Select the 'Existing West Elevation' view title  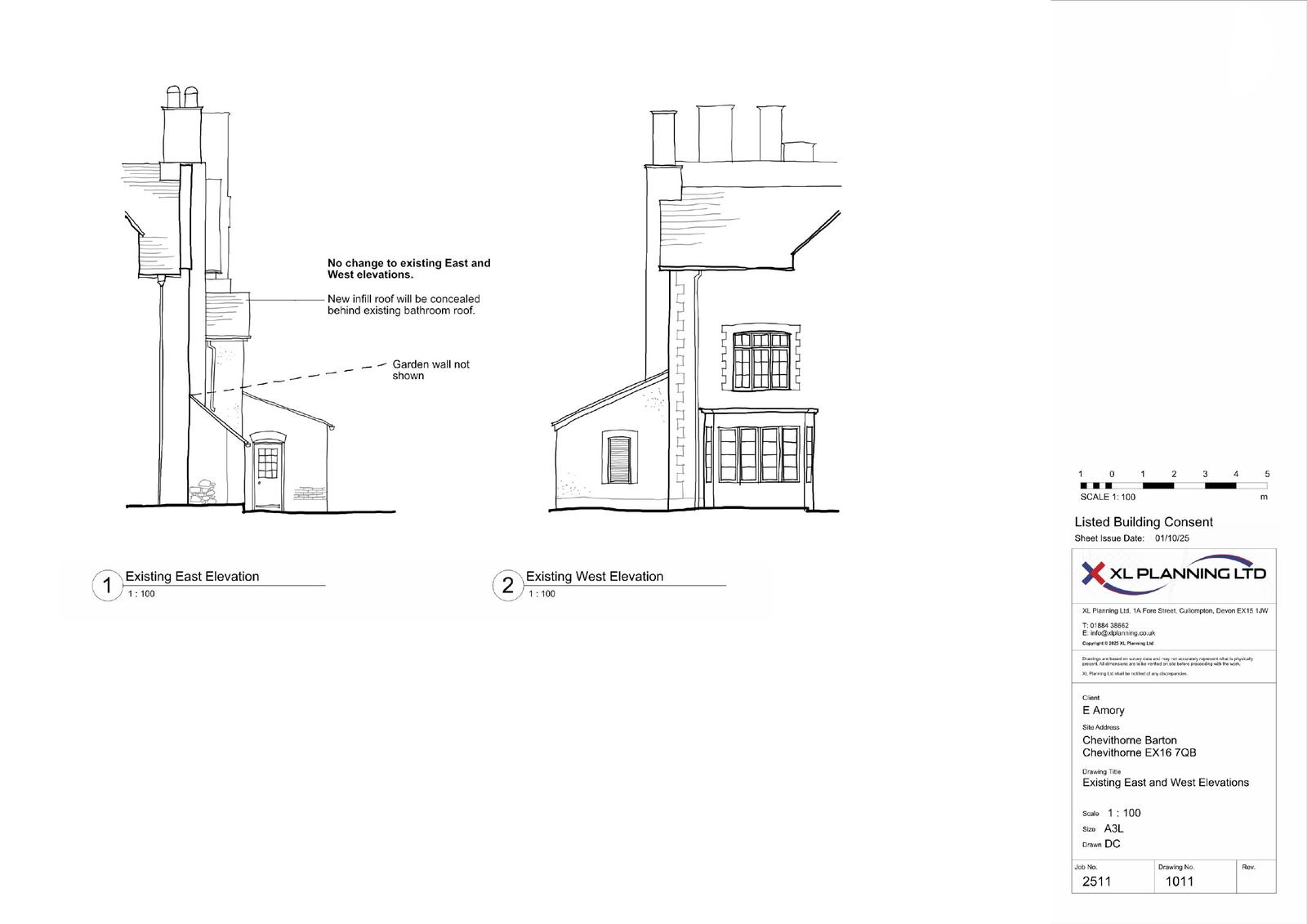click(594, 577)
